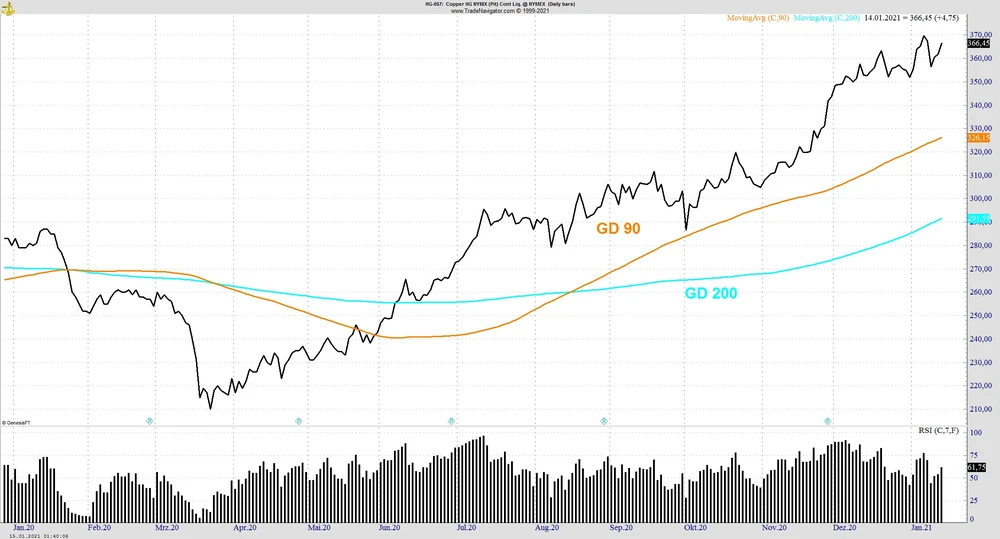
Task: Click the cyan marker icon below March
Action: tap(150, 421)
